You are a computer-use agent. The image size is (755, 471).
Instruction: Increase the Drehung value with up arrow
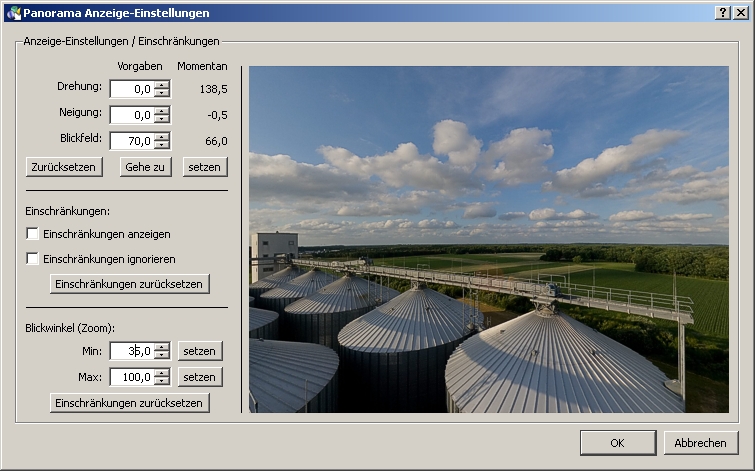tap(162, 85)
